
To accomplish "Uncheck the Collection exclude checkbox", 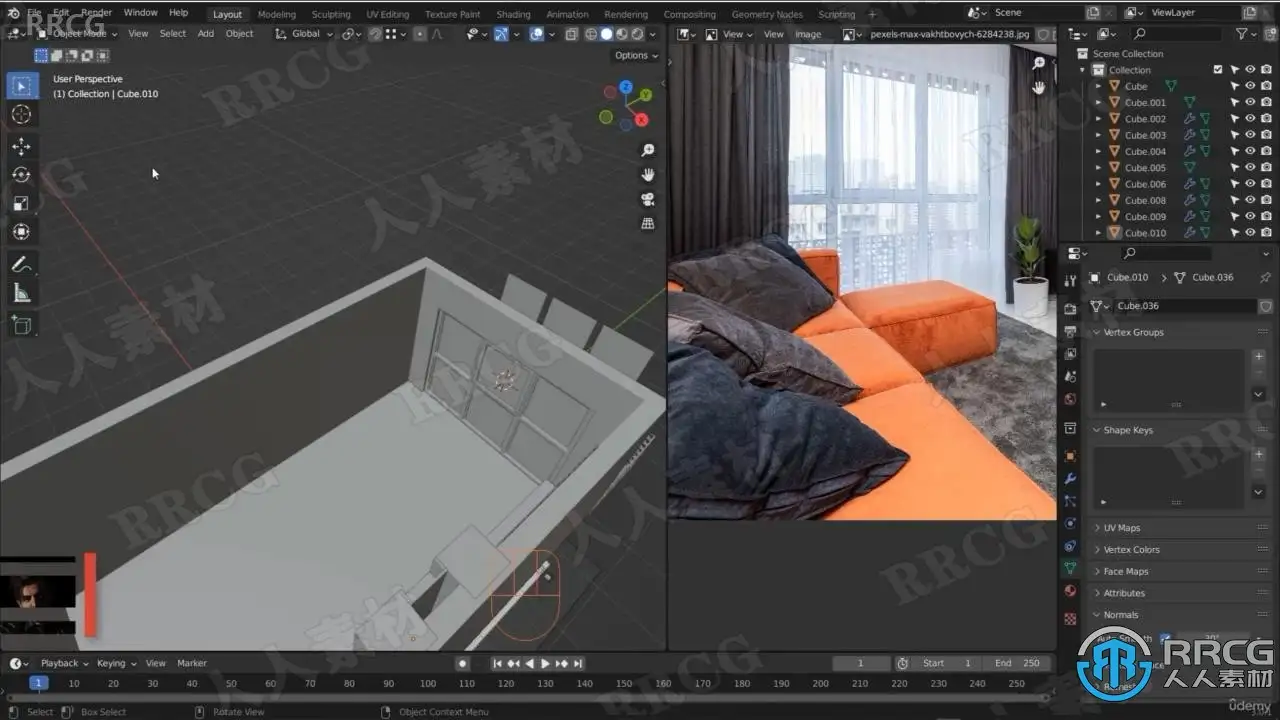I will click(1217, 70).
